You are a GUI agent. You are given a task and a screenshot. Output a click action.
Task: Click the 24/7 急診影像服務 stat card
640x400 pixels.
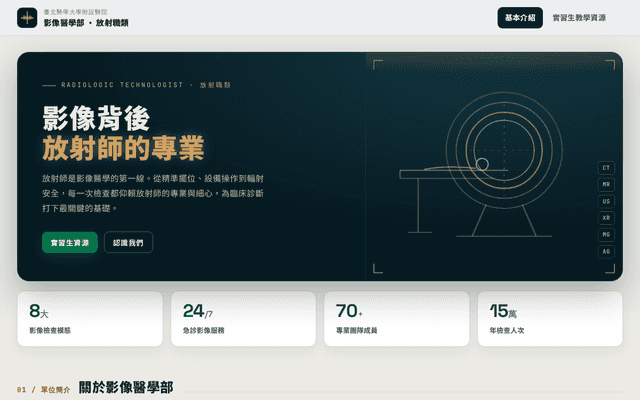243,319
